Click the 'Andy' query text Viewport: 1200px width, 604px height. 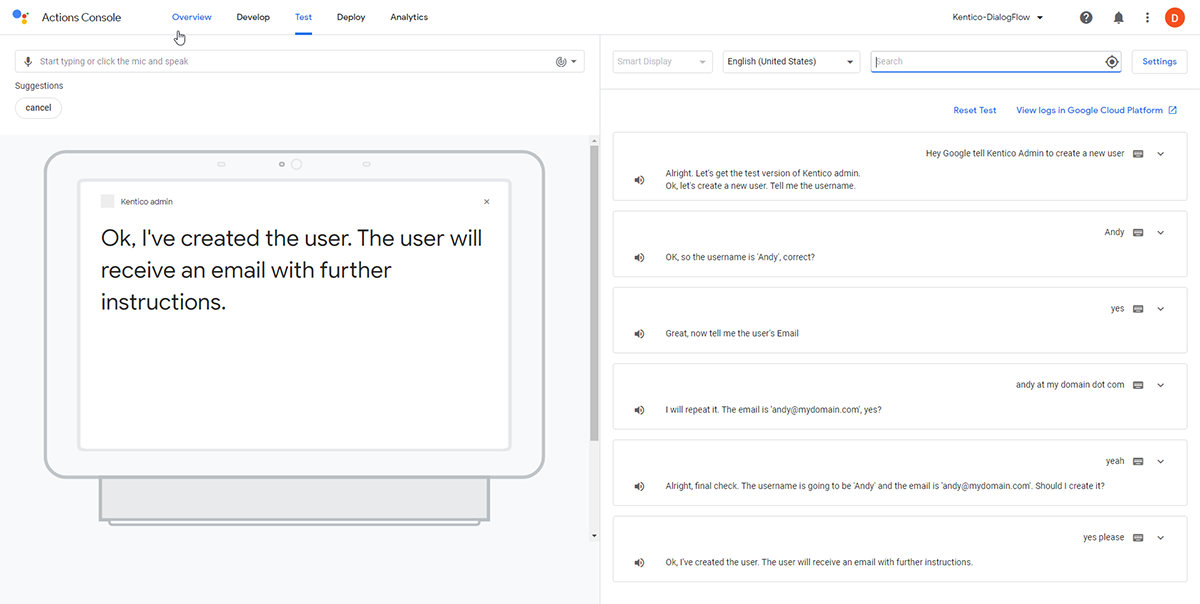(x=1114, y=232)
